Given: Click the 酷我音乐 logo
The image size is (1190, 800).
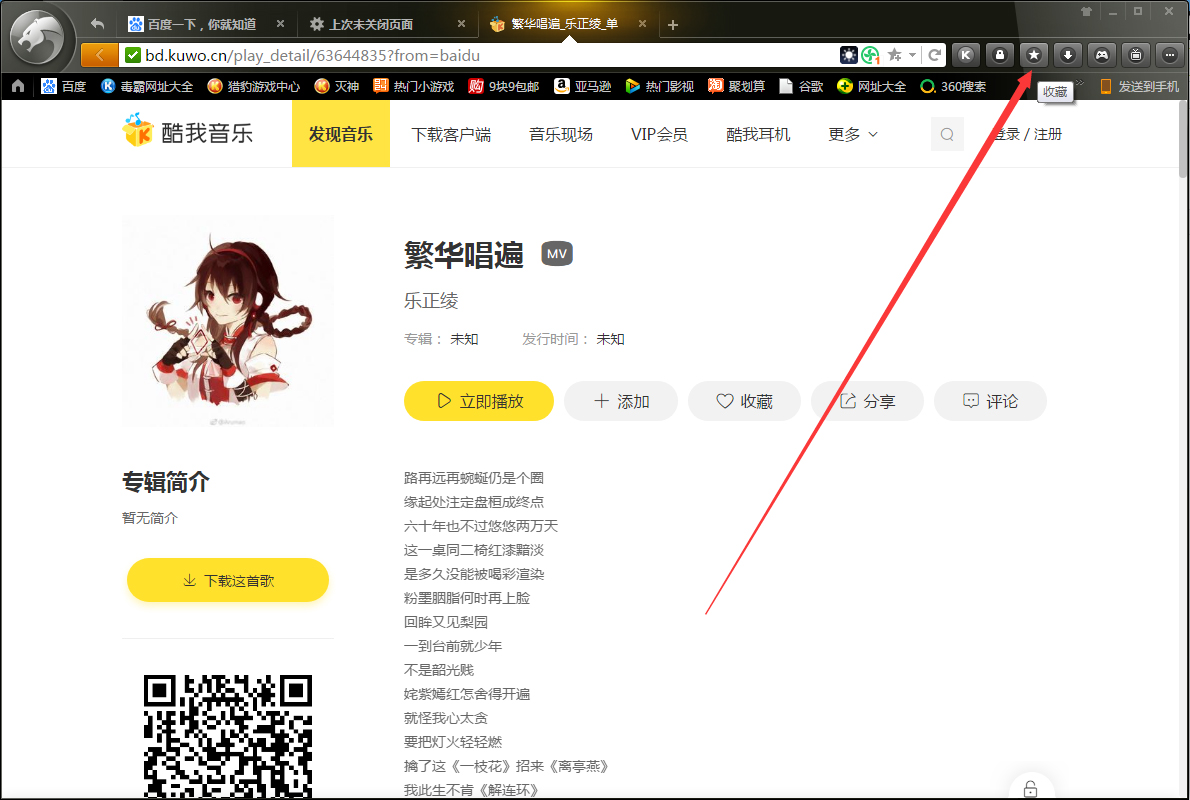Looking at the screenshot, I should click(x=186, y=132).
